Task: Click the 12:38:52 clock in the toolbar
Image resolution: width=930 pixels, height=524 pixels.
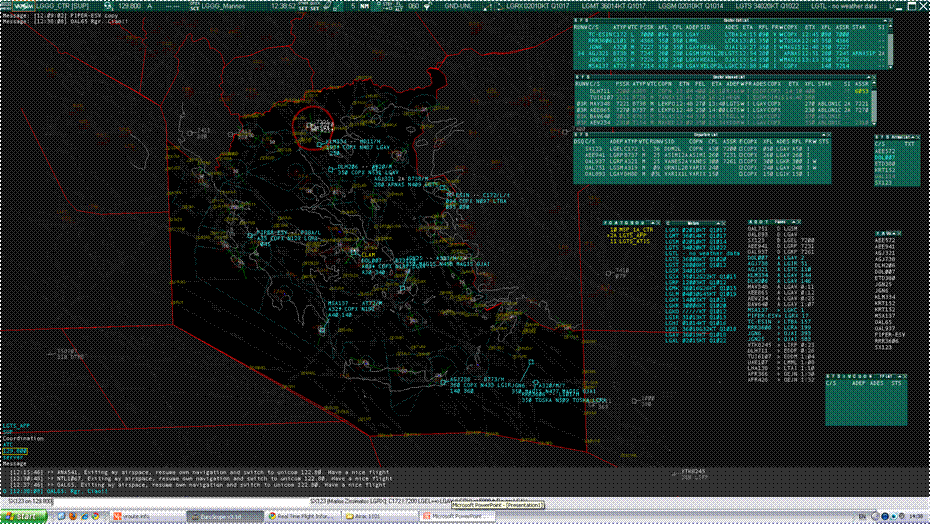Action: coord(283,6)
